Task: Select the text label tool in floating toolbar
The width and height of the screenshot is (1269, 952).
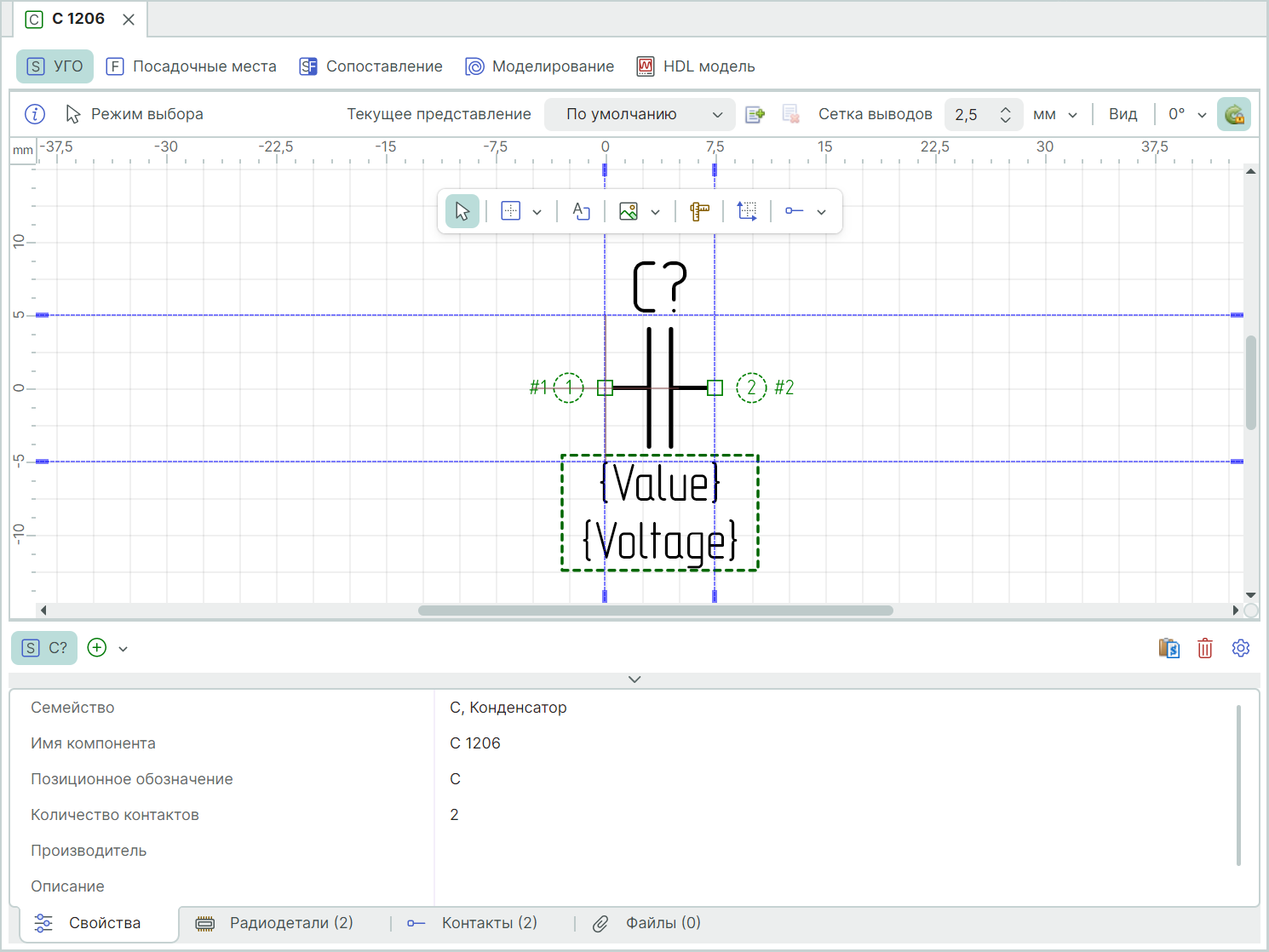Action: pos(582,211)
